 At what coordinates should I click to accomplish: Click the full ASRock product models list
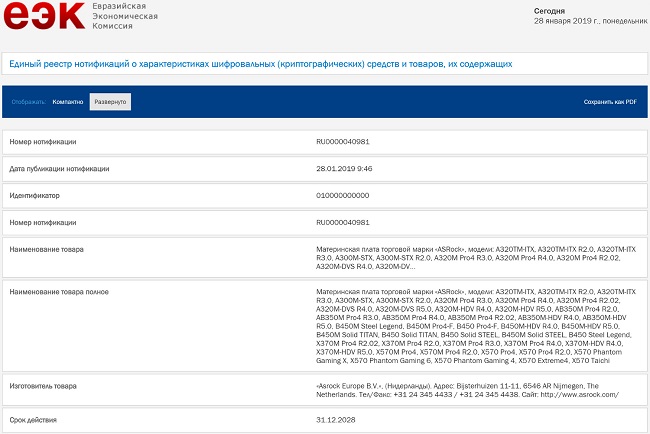point(476,326)
